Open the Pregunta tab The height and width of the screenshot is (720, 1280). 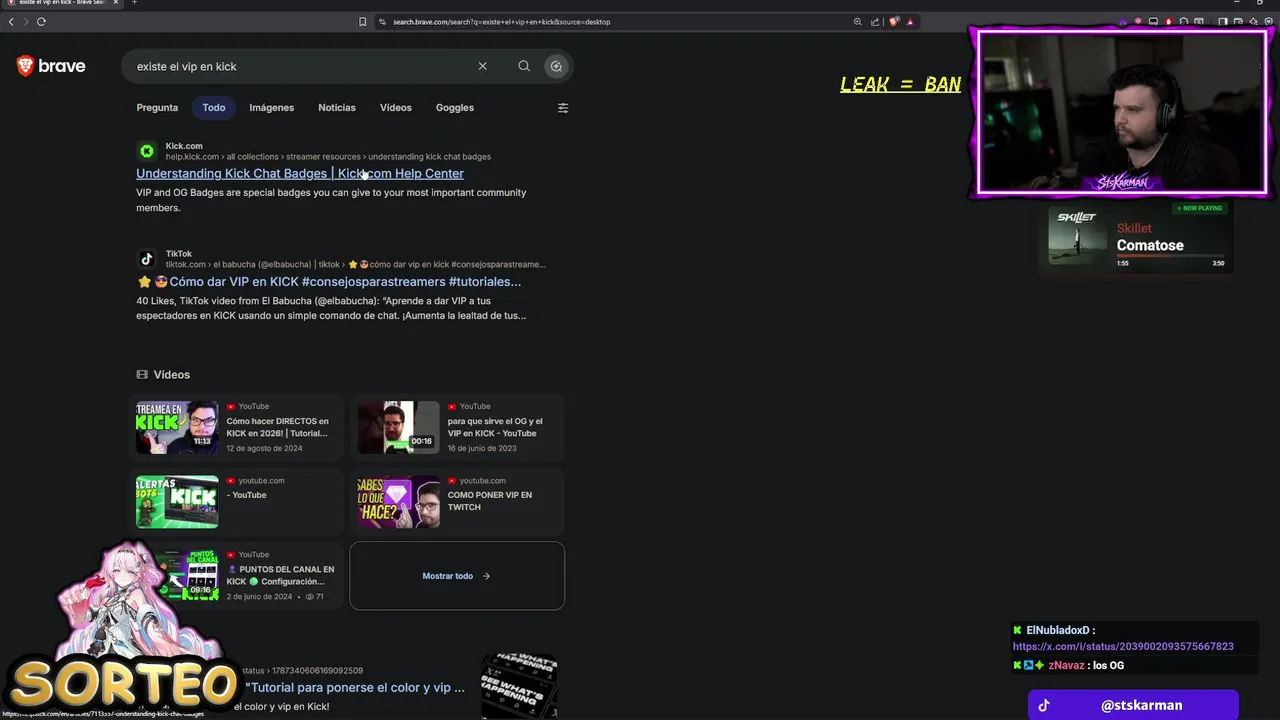pos(157,107)
